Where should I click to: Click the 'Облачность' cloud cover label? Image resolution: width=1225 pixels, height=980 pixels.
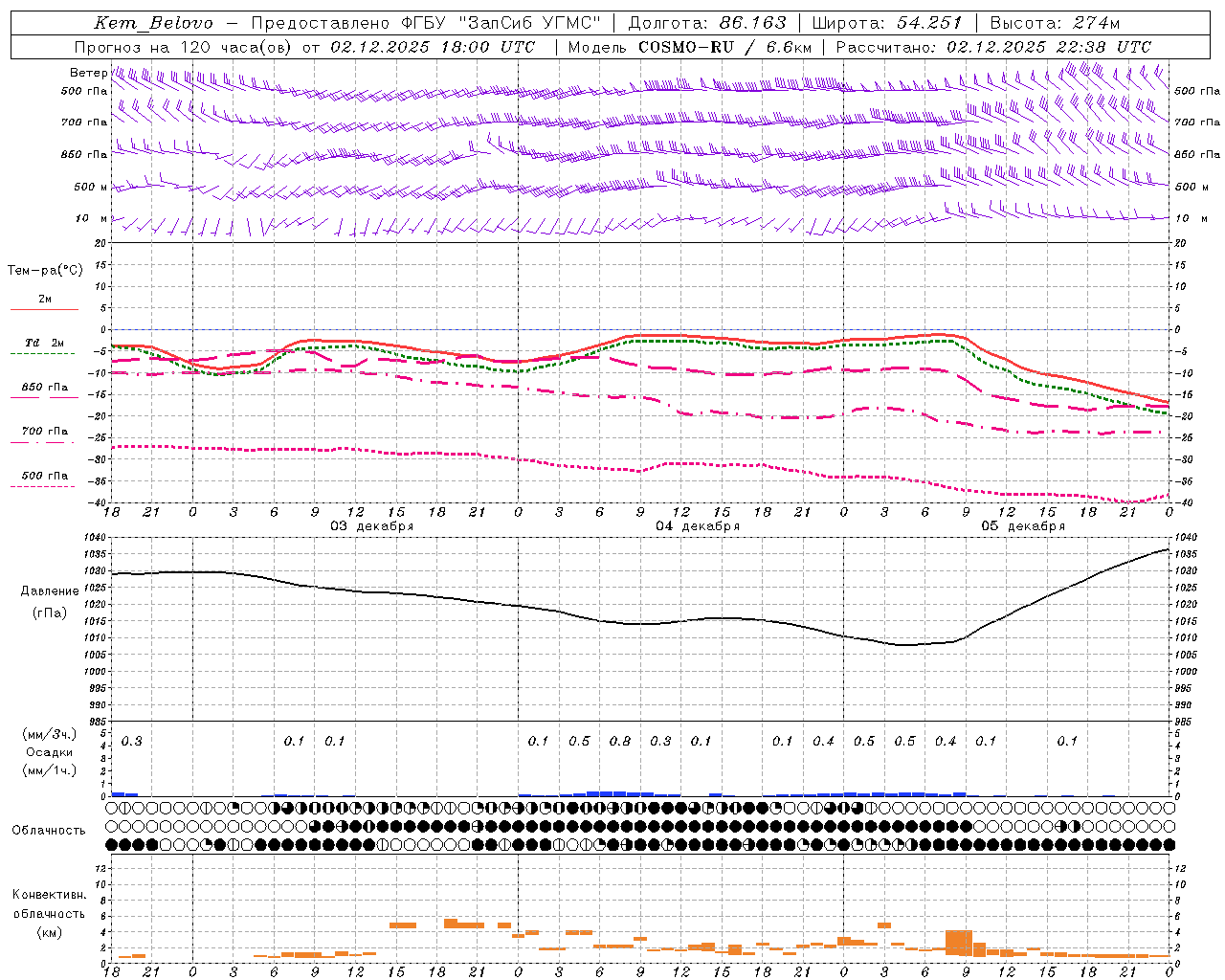49,831
